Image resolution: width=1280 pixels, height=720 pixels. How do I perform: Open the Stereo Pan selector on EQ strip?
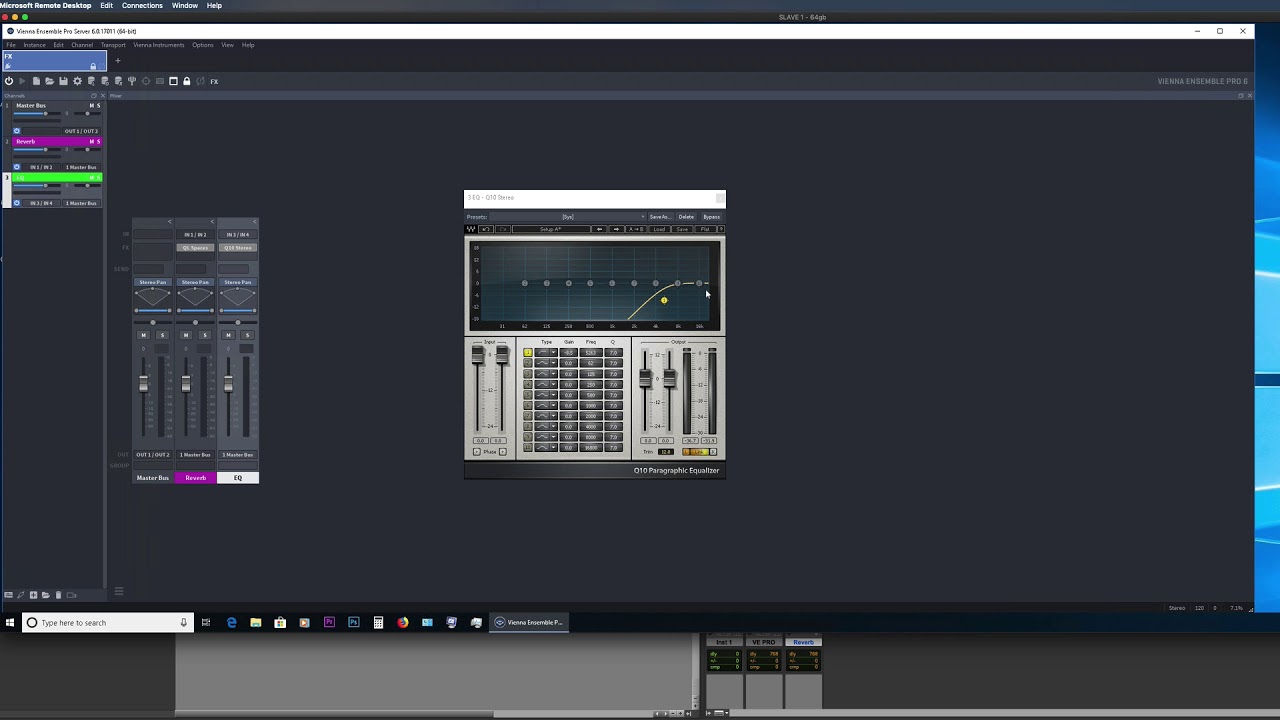point(238,282)
